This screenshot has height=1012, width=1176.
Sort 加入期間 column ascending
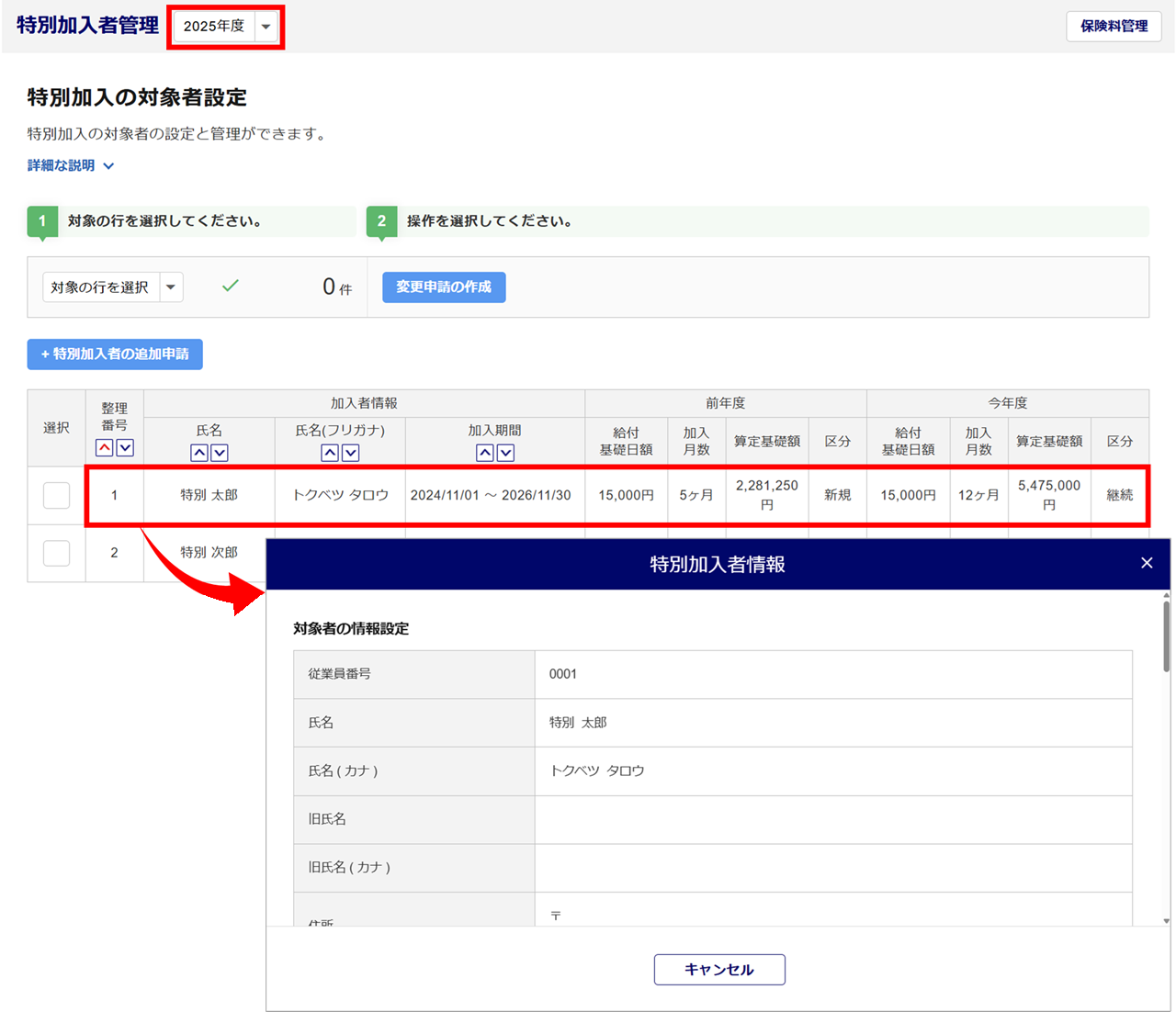[x=485, y=453]
